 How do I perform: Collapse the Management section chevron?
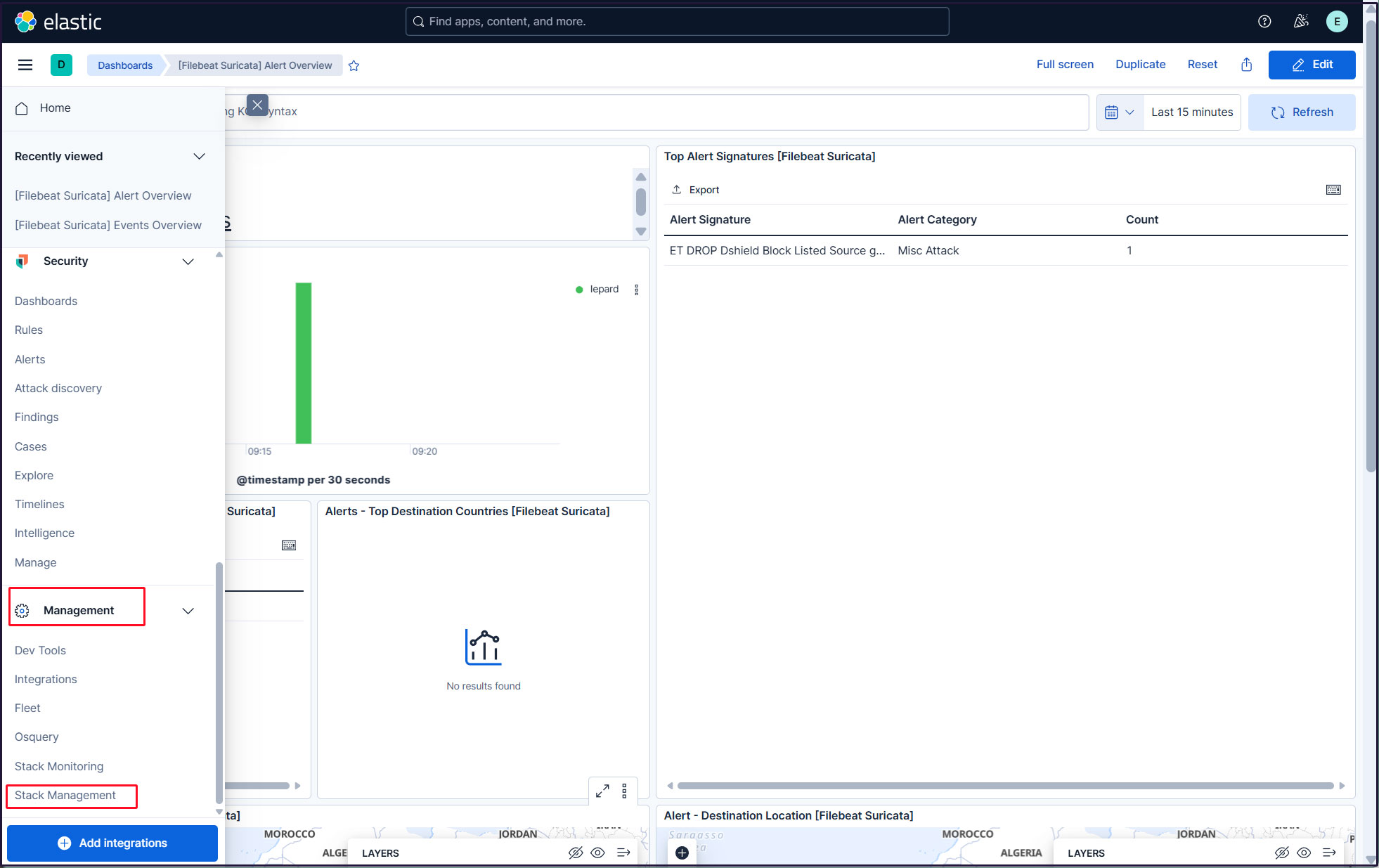pyautogui.click(x=188, y=611)
